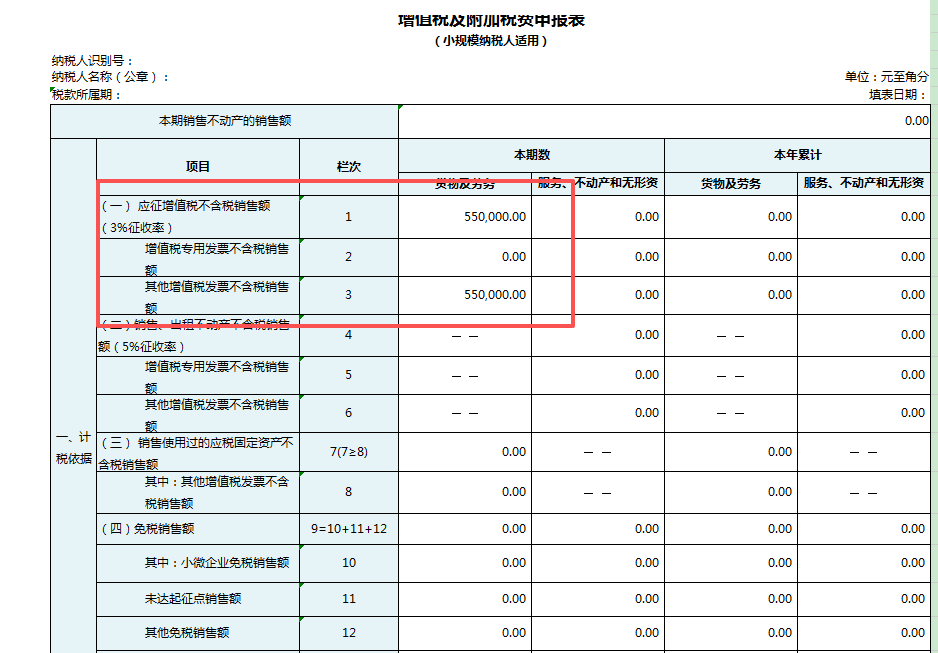
Task: Click the 填表日期 field at top right
Action: pyautogui.click(x=898, y=94)
